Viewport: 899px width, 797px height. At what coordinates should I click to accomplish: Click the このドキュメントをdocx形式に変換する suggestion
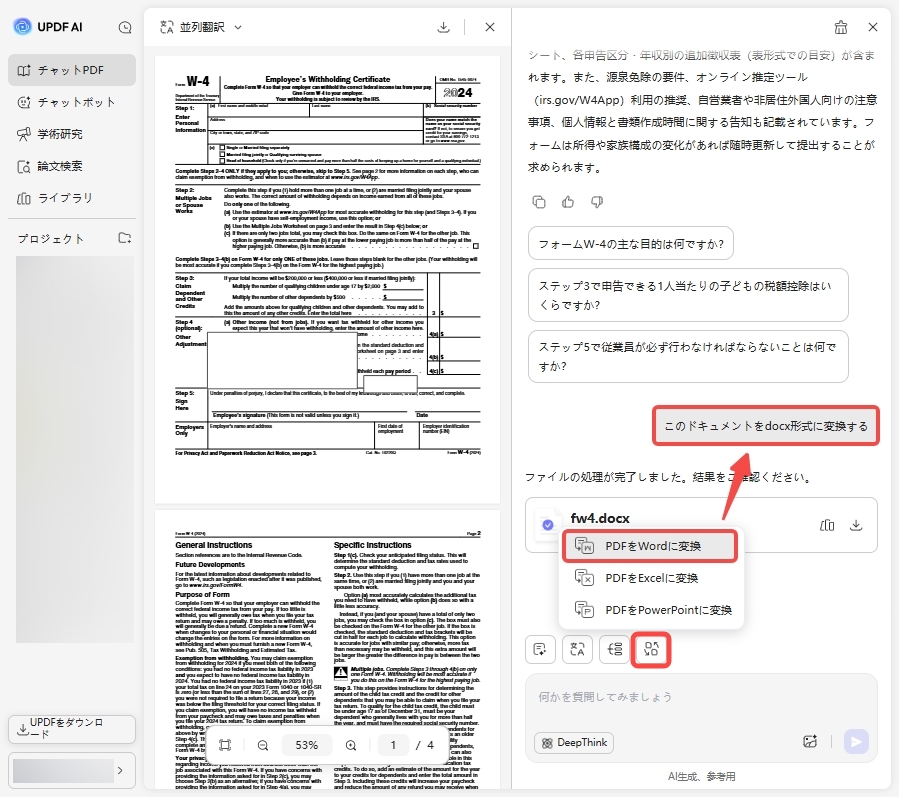tap(765, 425)
